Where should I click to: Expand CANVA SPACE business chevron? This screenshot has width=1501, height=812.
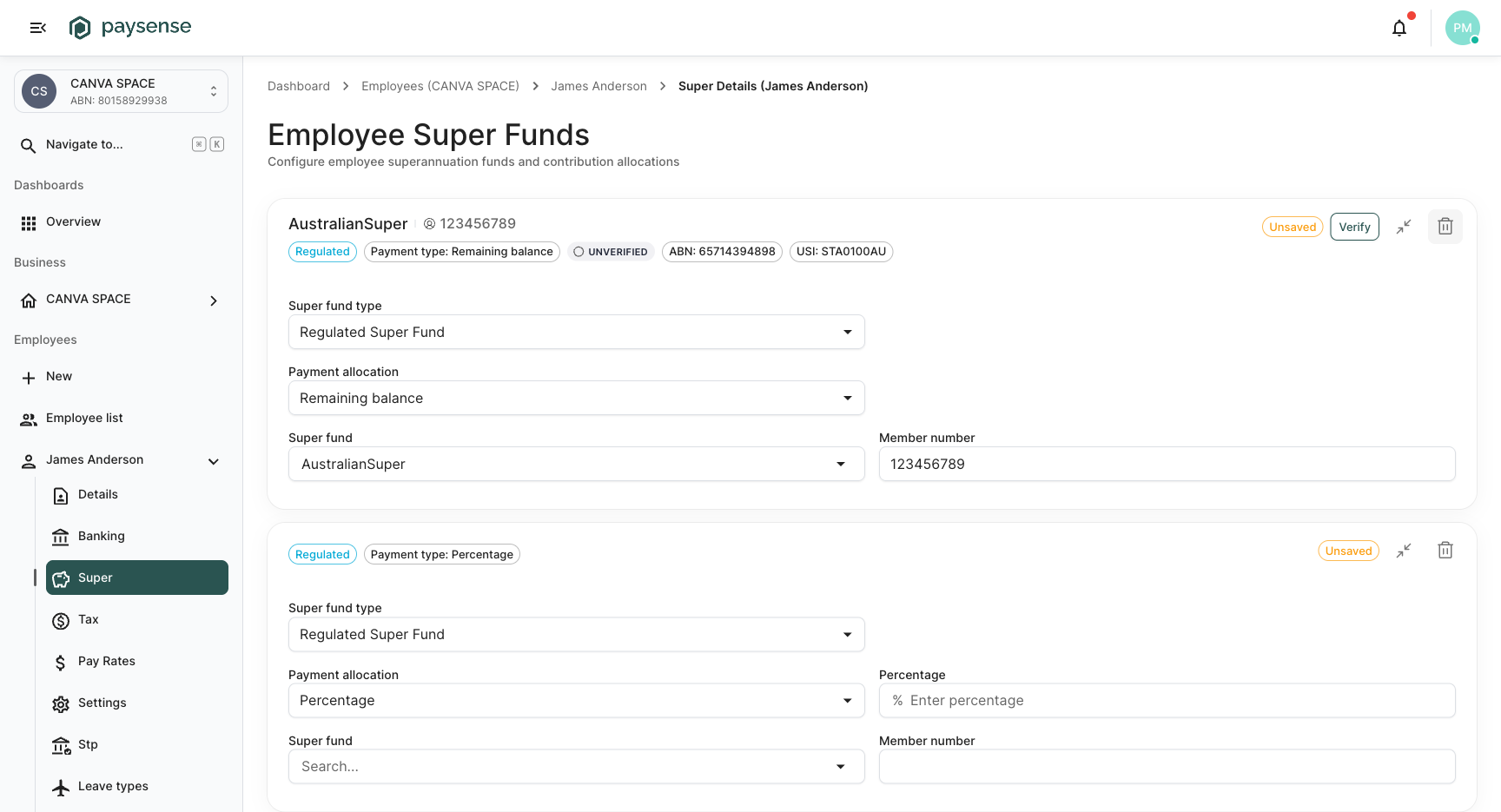(x=214, y=300)
